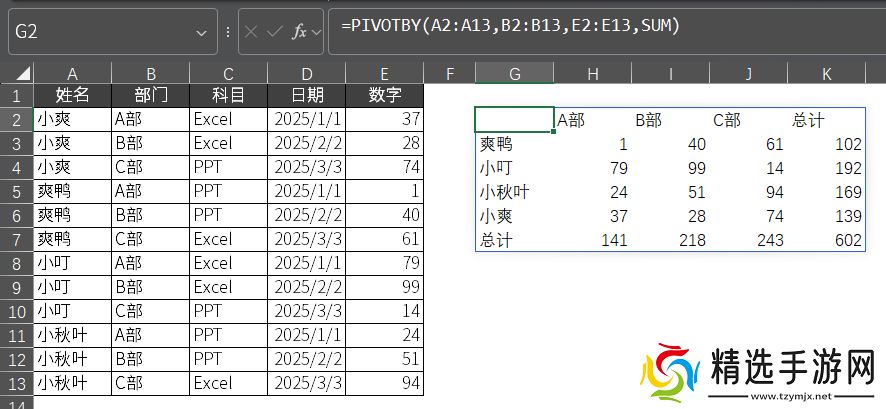
Task: Click the 姓名 header cell
Action: [73, 95]
